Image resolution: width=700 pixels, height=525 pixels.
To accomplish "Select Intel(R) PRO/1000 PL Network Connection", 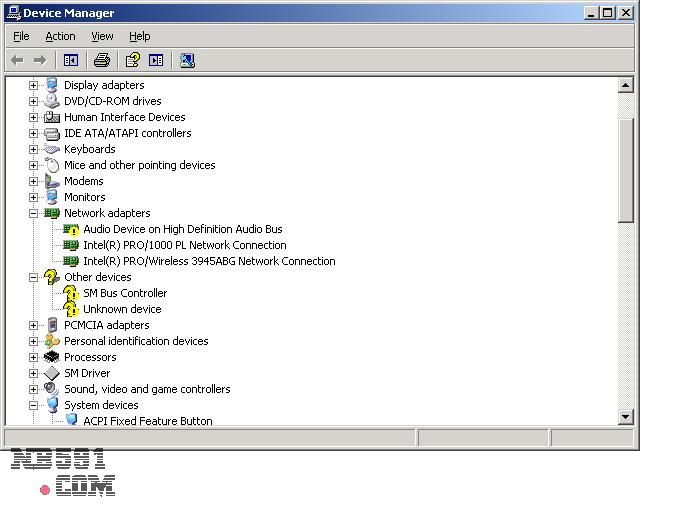I will tap(184, 245).
